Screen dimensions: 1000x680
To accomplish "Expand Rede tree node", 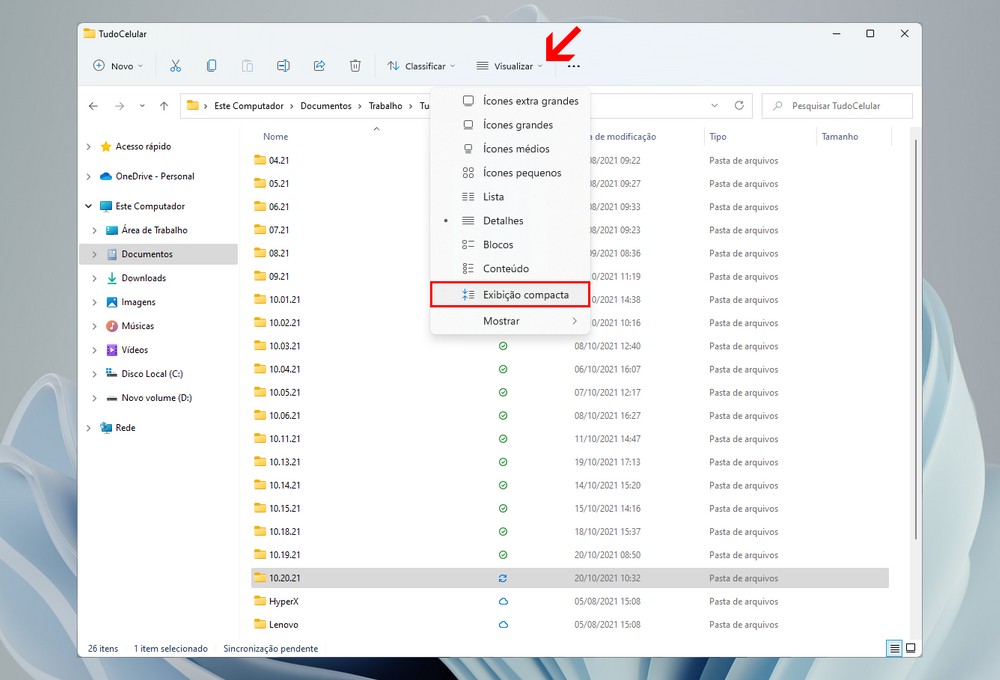I will tap(89, 428).
